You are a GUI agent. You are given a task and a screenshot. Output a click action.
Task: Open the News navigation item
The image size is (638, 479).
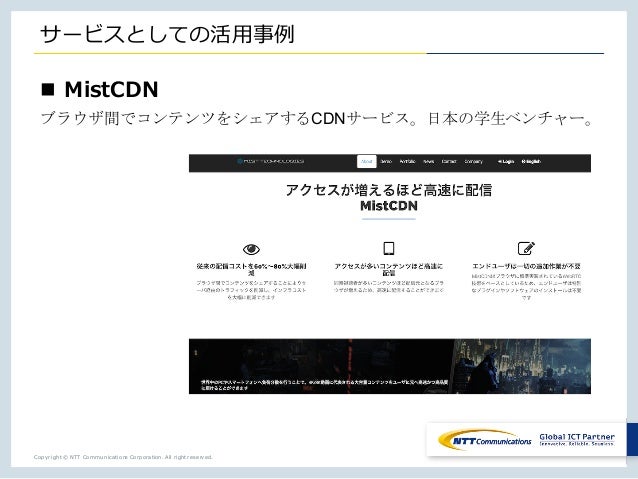click(x=428, y=162)
